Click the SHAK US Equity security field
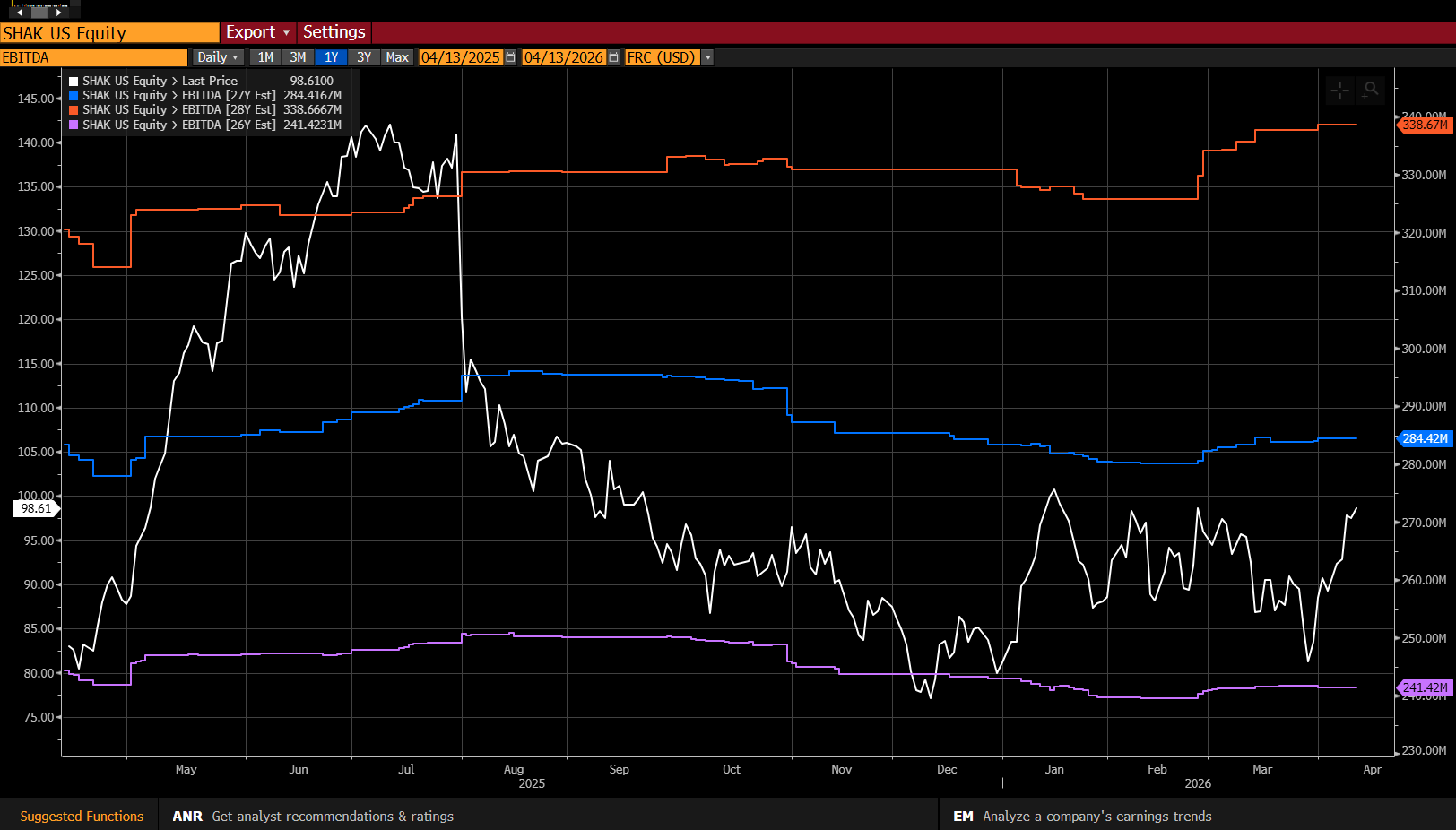This screenshot has height=830, width=1456. [109, 33]
